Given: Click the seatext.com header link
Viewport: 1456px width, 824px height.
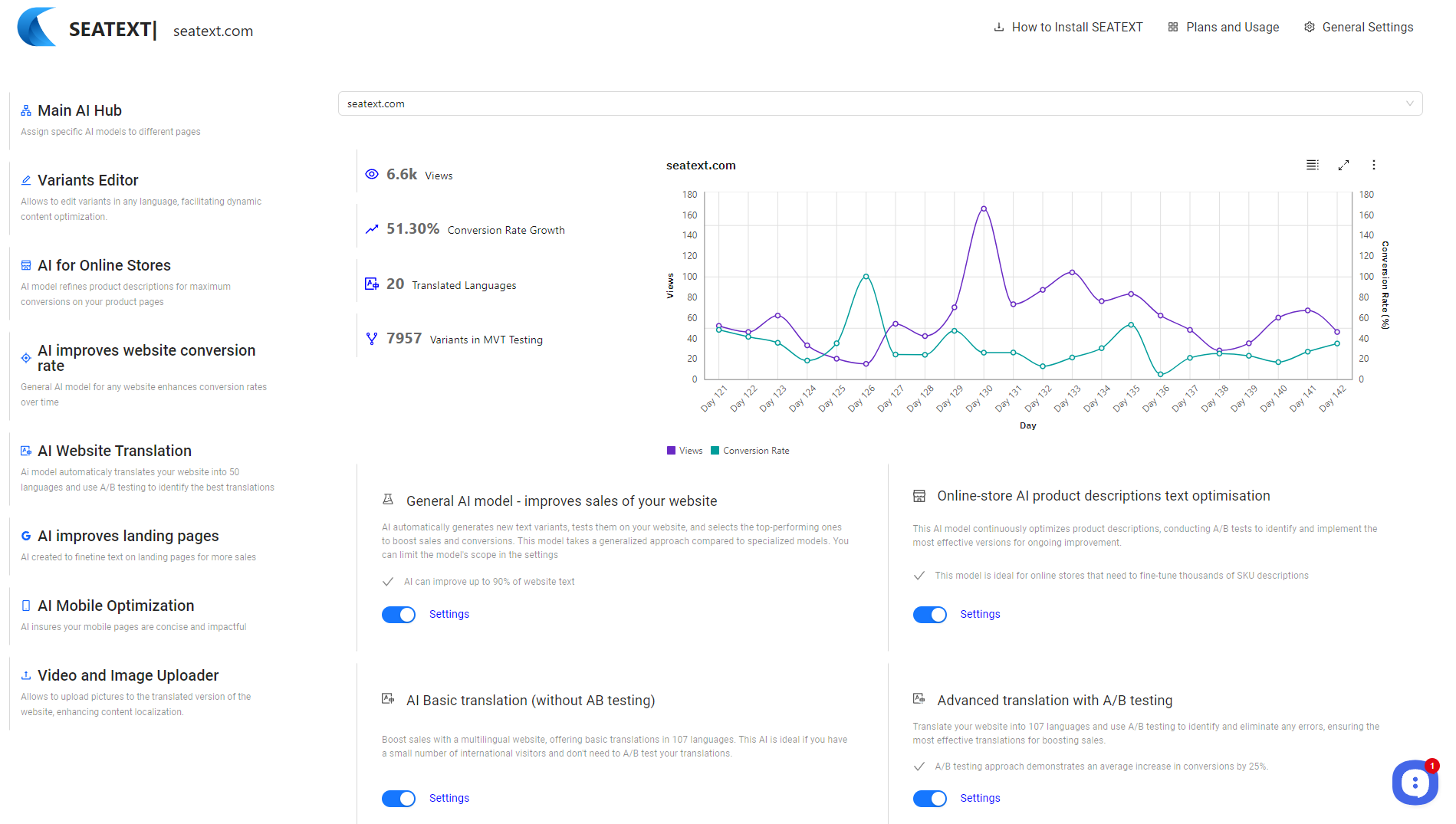Looking at the screenshot, I should point(213,31).
